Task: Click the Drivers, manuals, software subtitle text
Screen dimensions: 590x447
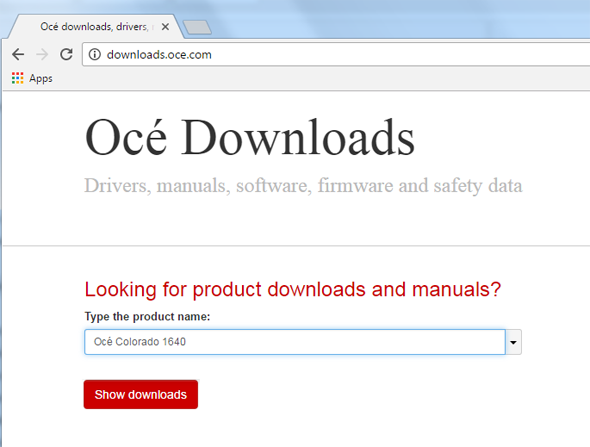Action: [x=303, y=185]
